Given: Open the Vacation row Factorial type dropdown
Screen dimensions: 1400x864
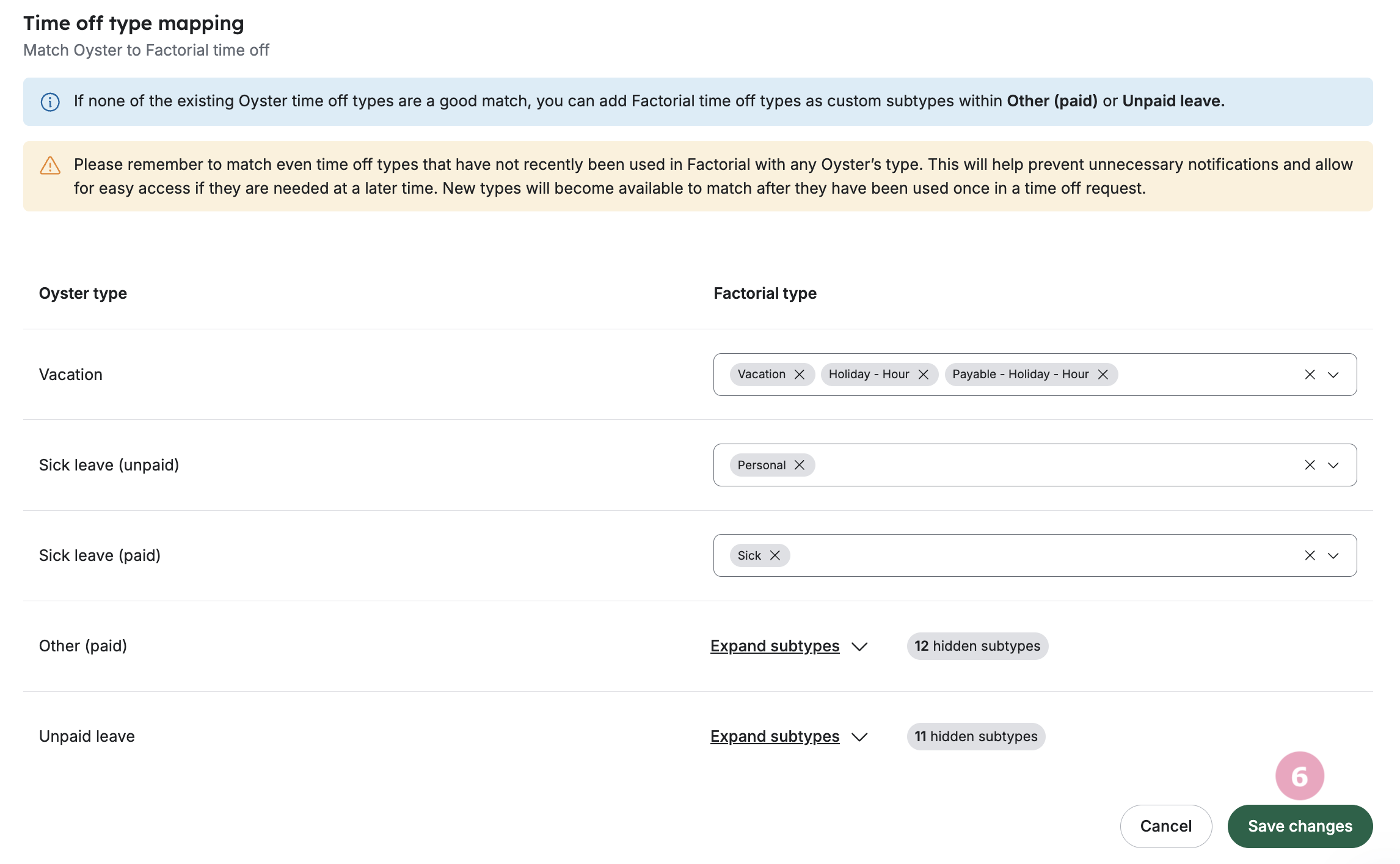Looking at the screenshot, I should (x=1333, y=375).
